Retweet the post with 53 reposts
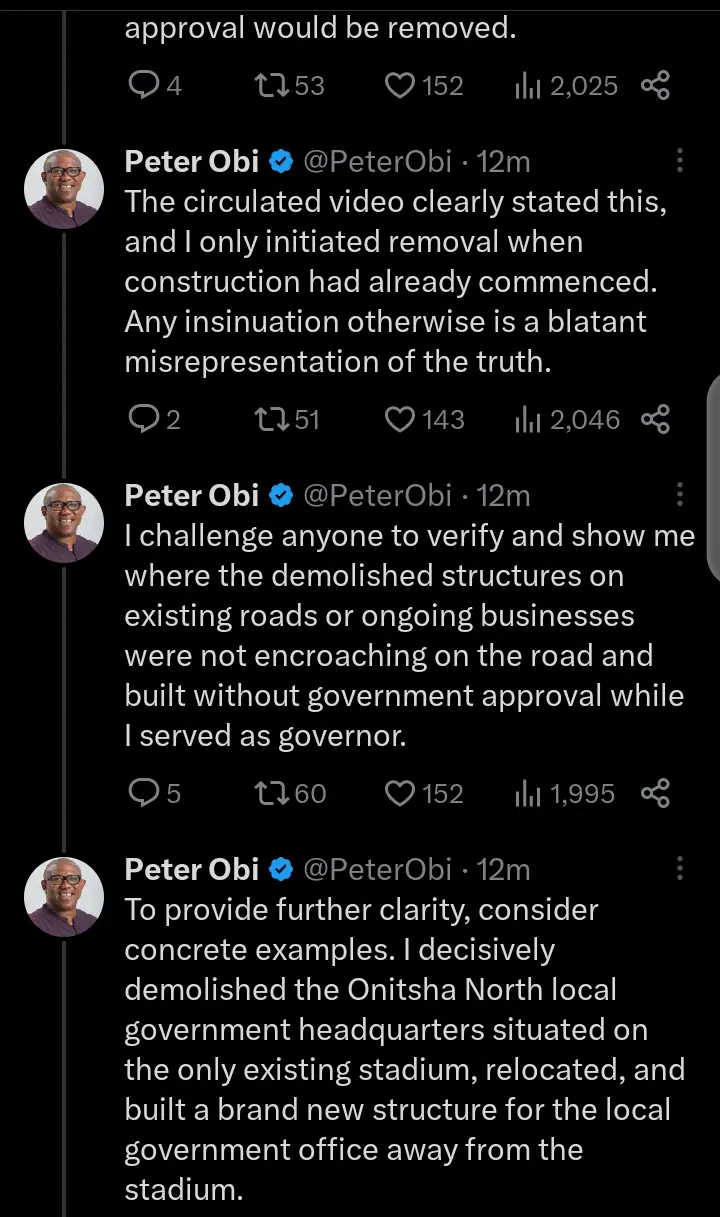 click(270, 87)
